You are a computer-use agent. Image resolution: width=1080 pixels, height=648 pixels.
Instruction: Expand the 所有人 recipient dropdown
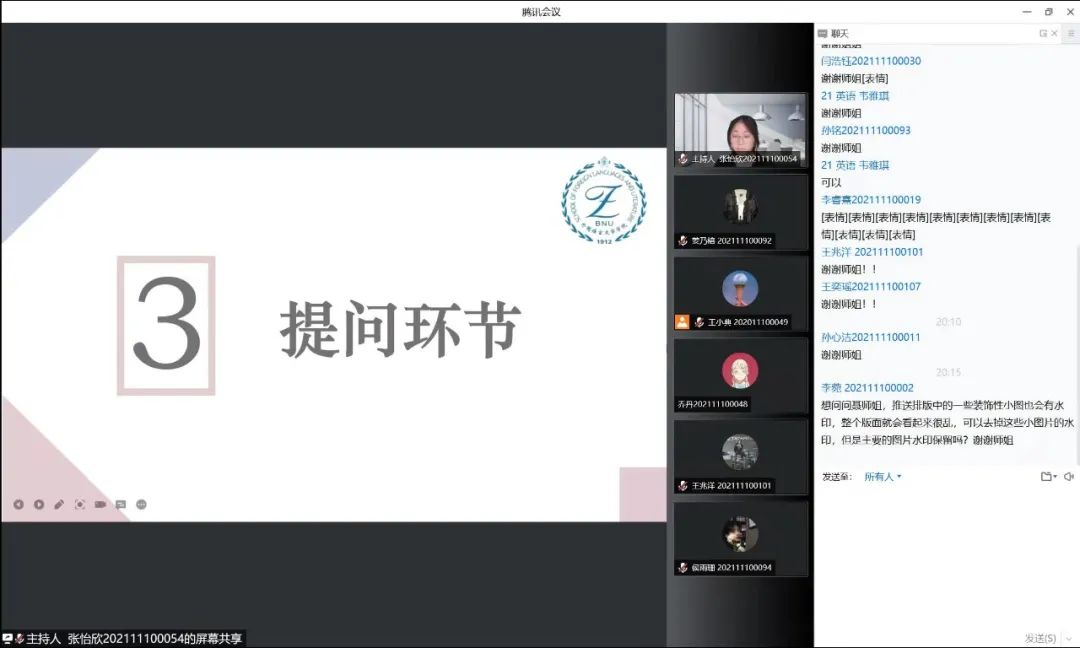(883, 477)
